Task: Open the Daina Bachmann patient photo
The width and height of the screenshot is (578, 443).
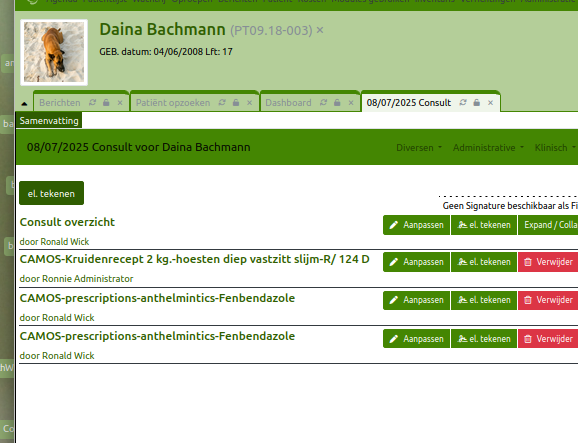Action: pyautogui.click(x=54, y=52)
